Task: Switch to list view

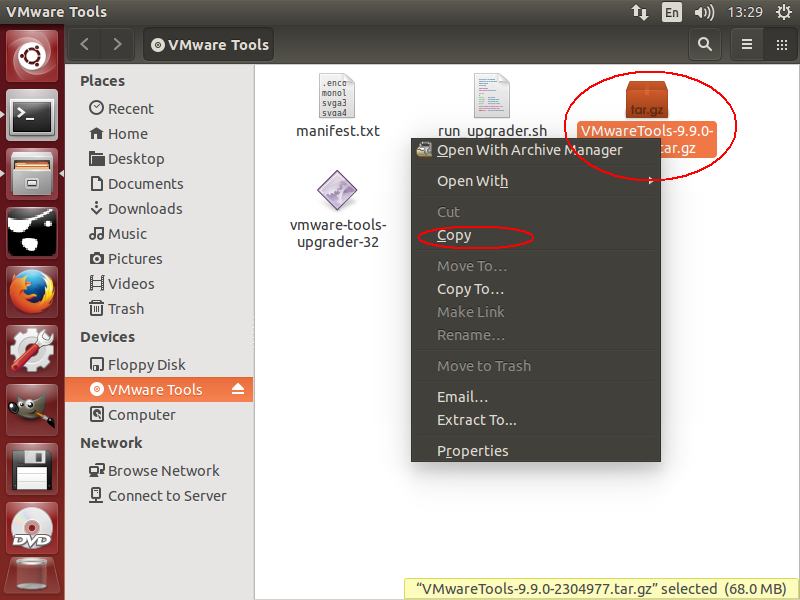Action: click(x=747, y=44)
